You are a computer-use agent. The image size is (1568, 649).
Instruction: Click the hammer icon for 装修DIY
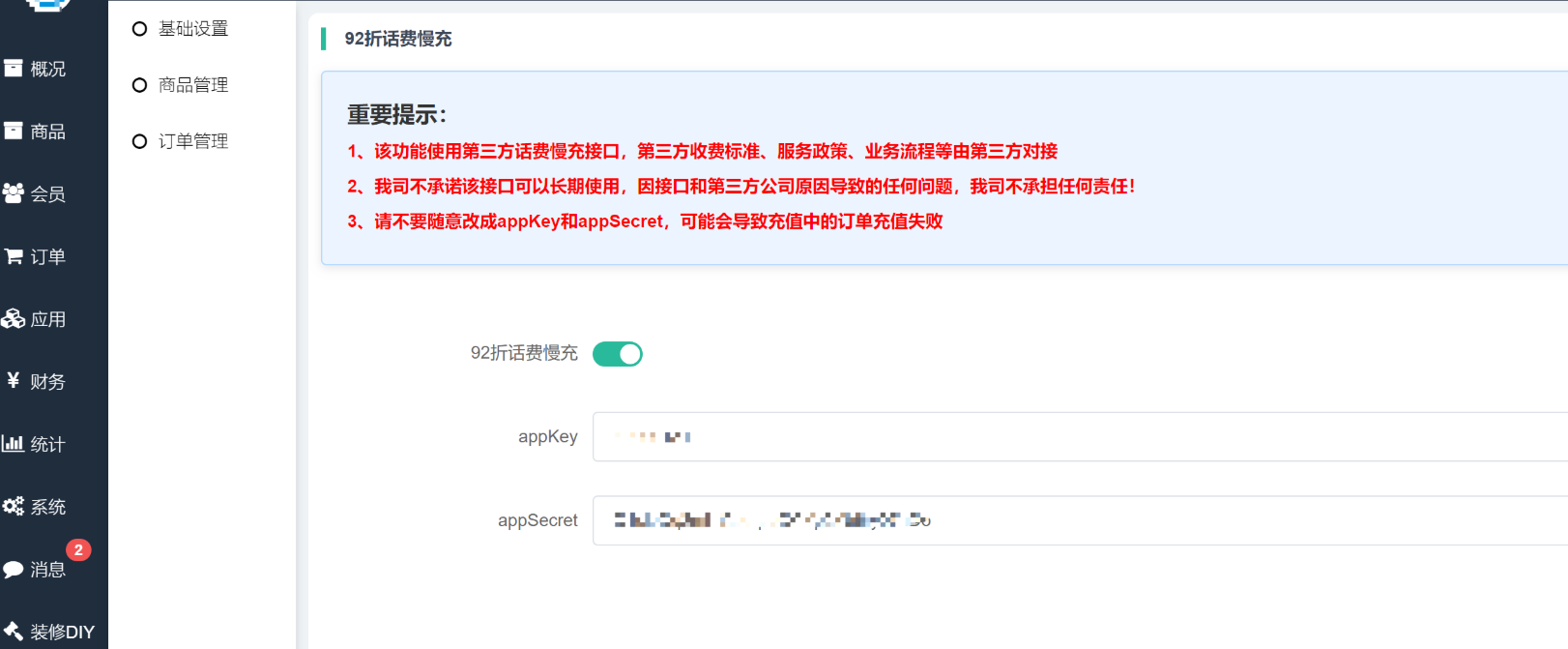pyautogui.click(x=14, y=632)
